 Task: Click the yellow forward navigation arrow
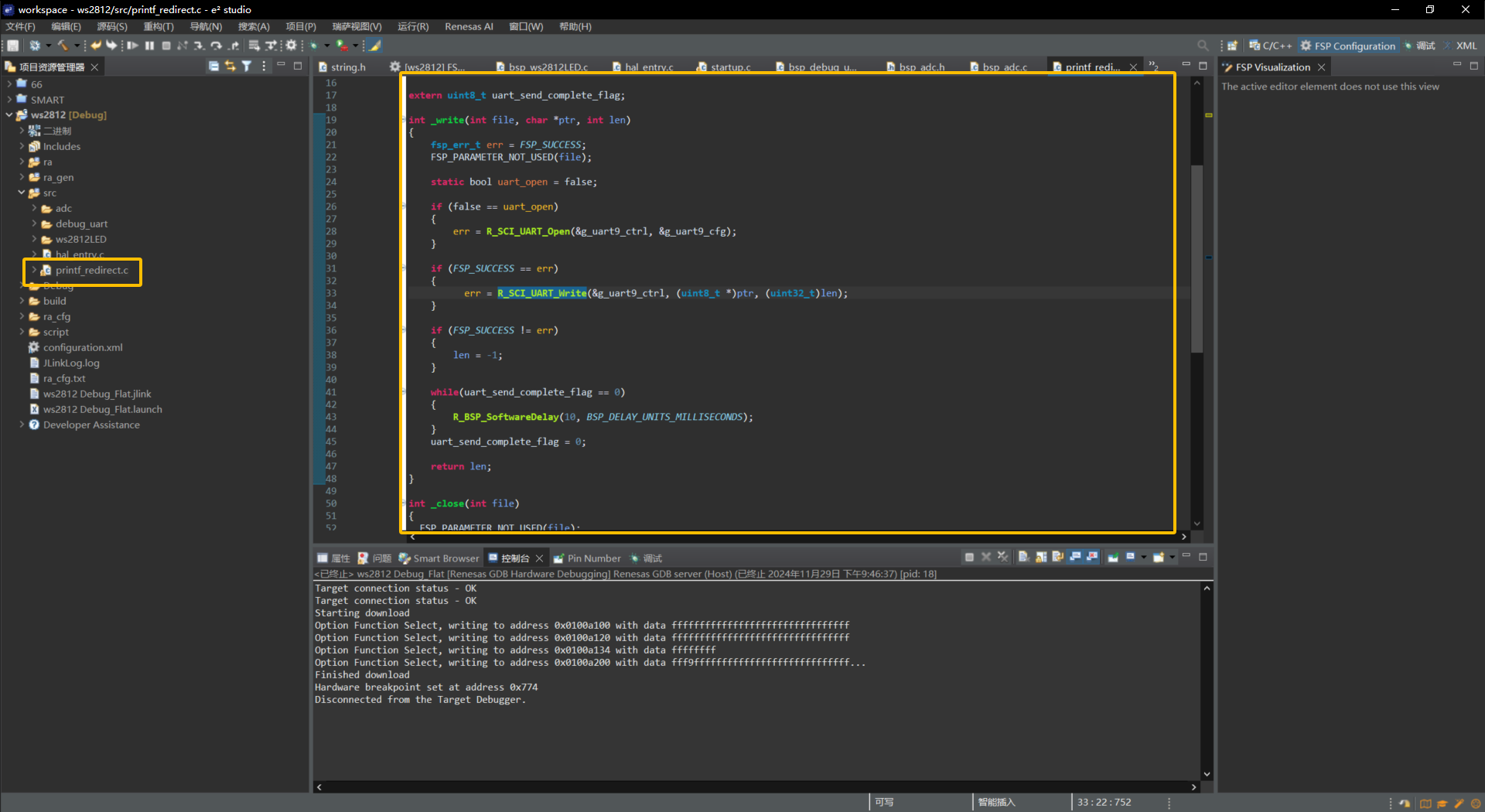coord(111,46)
